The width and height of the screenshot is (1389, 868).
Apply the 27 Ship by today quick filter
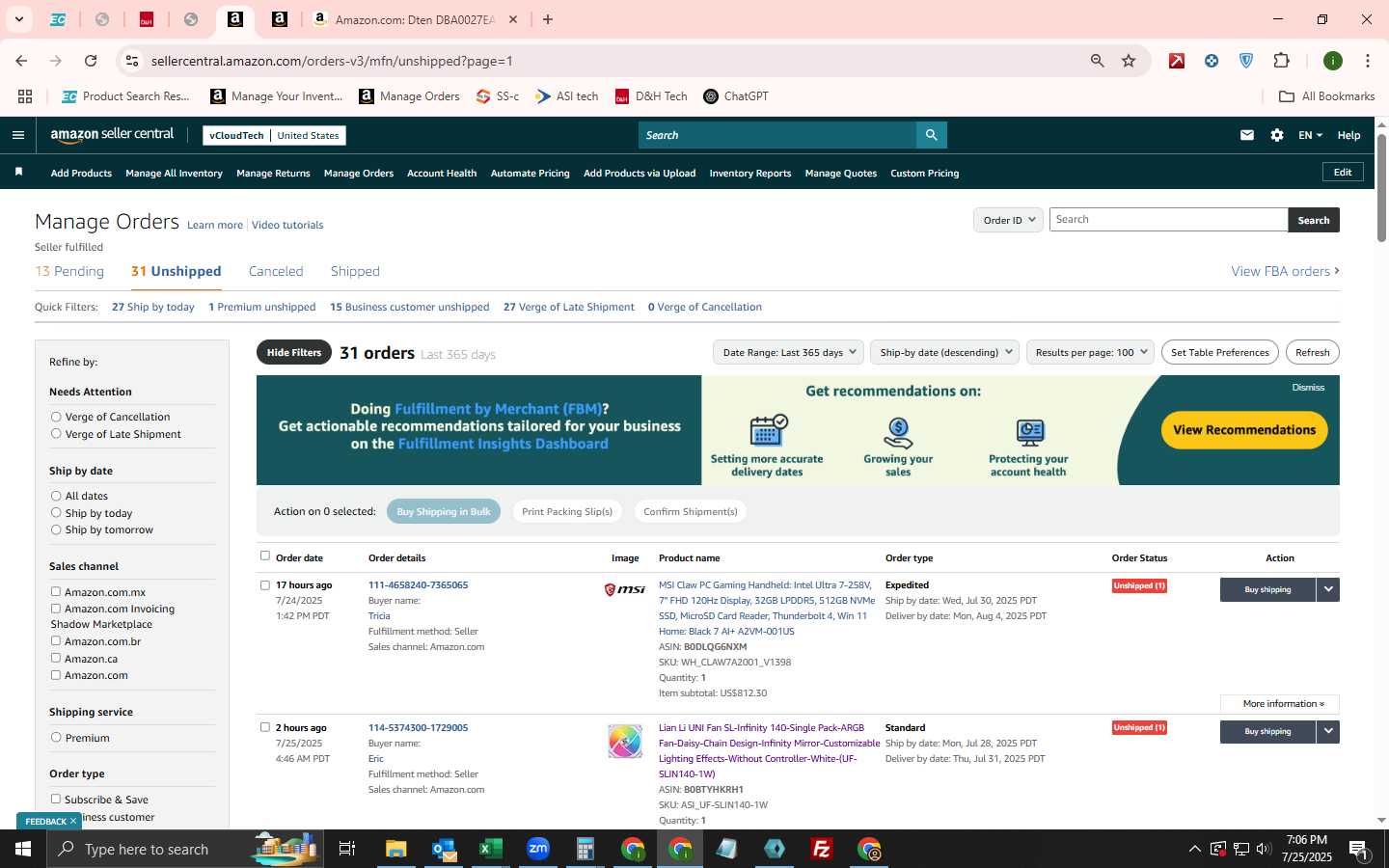click(x=153, y=307)
